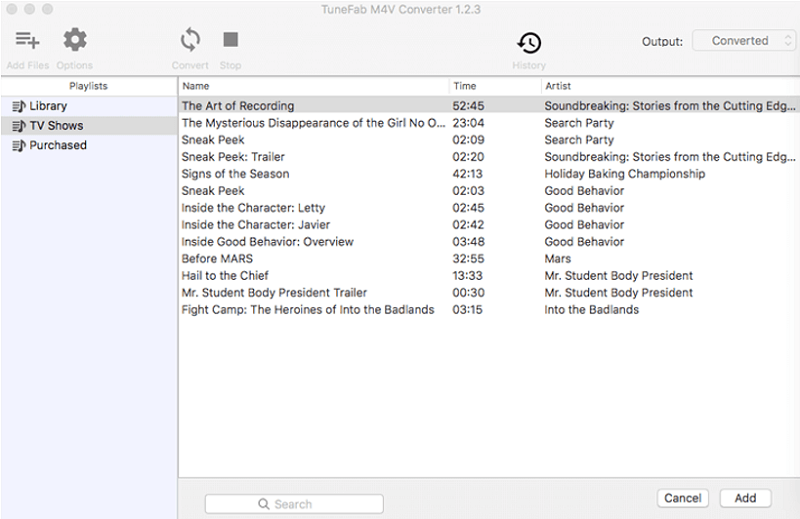Select the "Sneak Peek: Trailer" row
Image resolution: width=800 pixels, height=519 pixels.
(489, 157)
